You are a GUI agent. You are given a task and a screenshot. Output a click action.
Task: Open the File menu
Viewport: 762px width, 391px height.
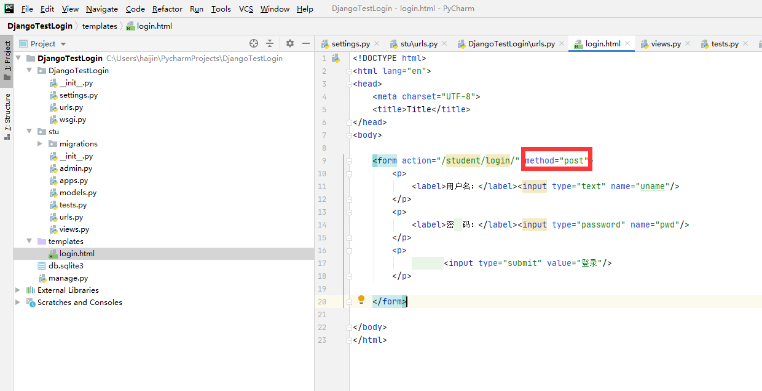27,9
